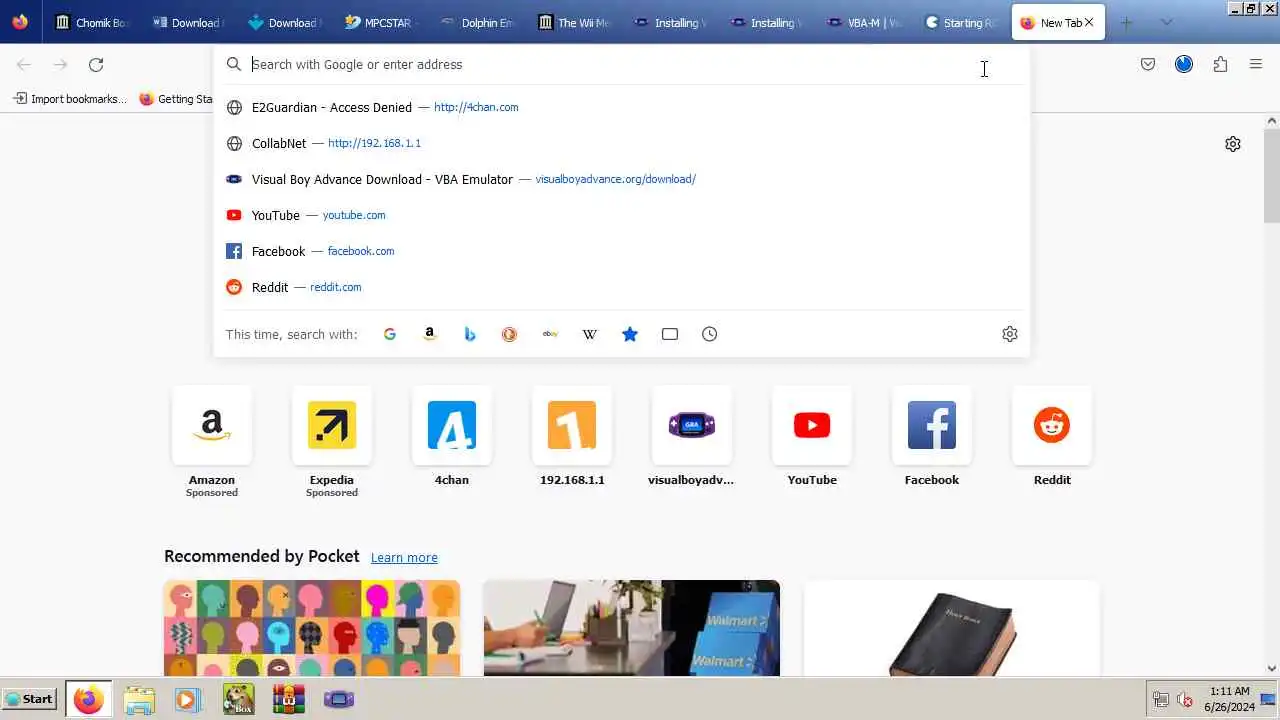Switch to MPCSTAR tab
The image size is (1280, 720).
pyautogui.click(x=380, y=22)
